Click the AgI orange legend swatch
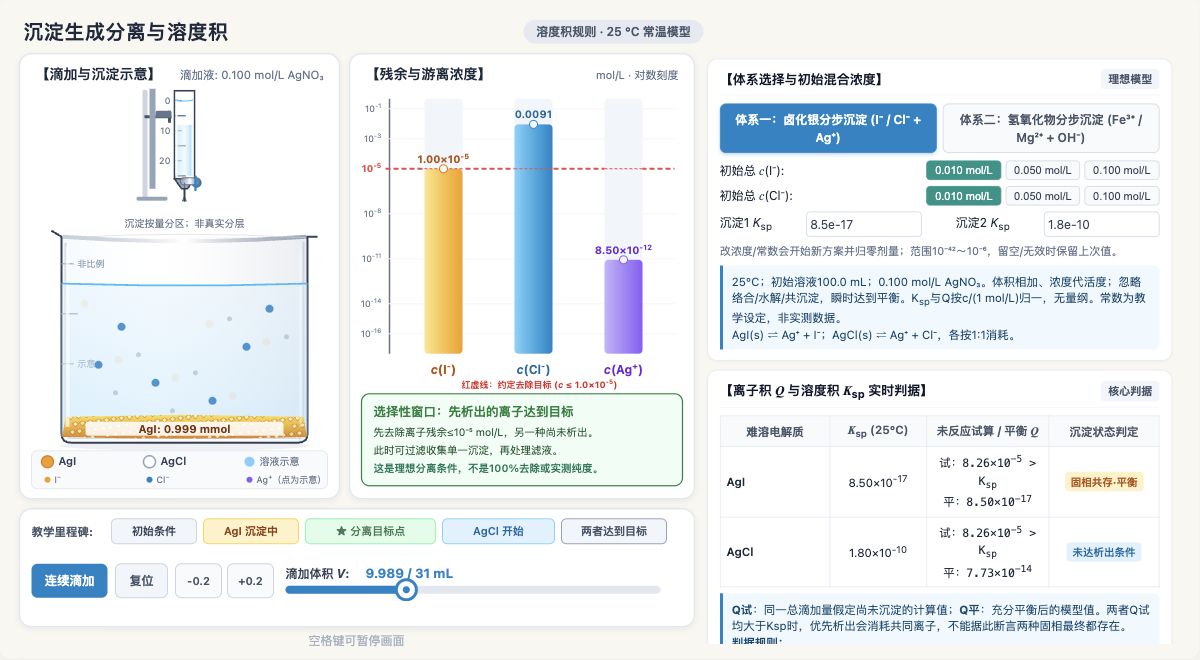 click(47, 462)
